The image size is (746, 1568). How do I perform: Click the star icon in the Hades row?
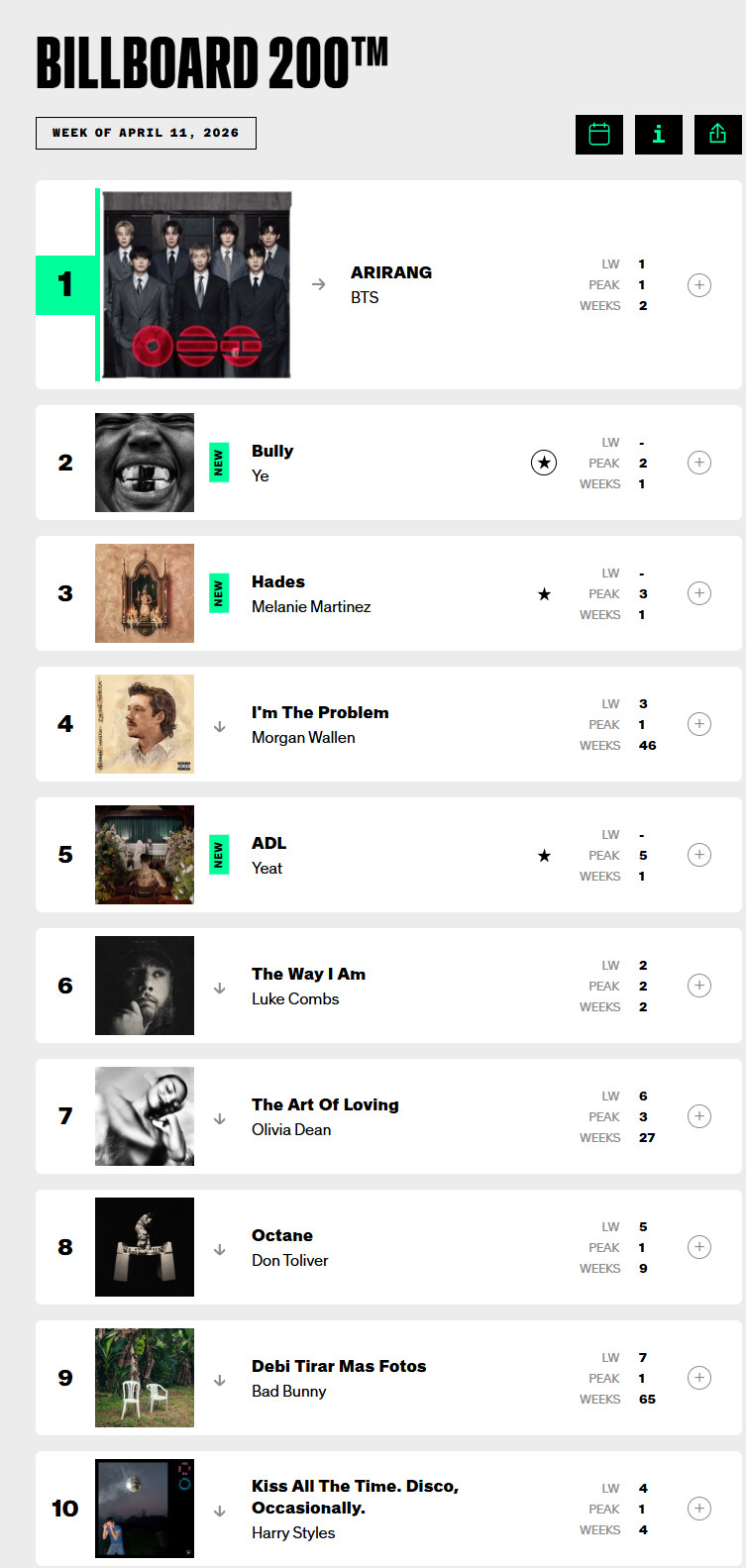pos(544,594)
